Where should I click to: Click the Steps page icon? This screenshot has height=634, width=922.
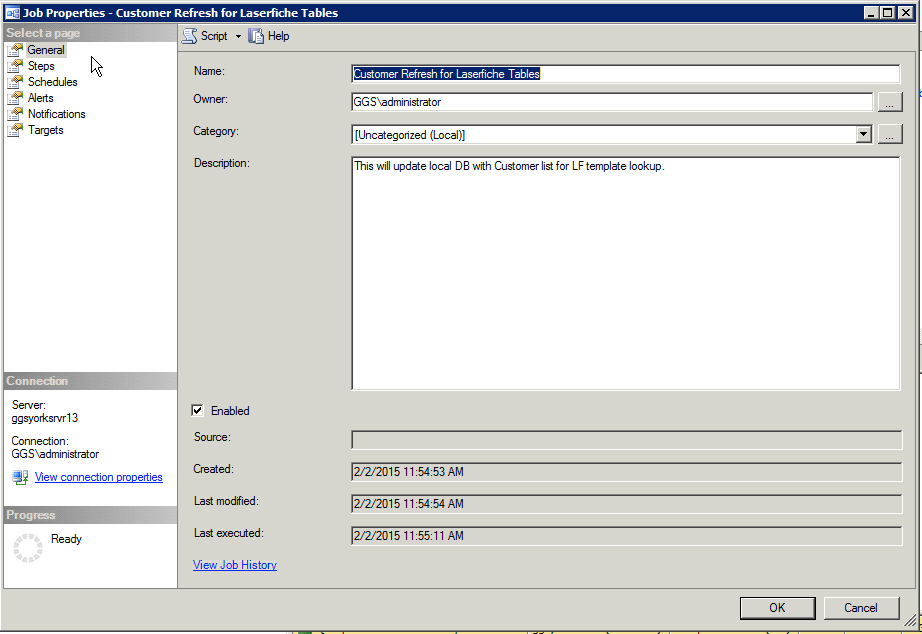(x=15, y=66)
